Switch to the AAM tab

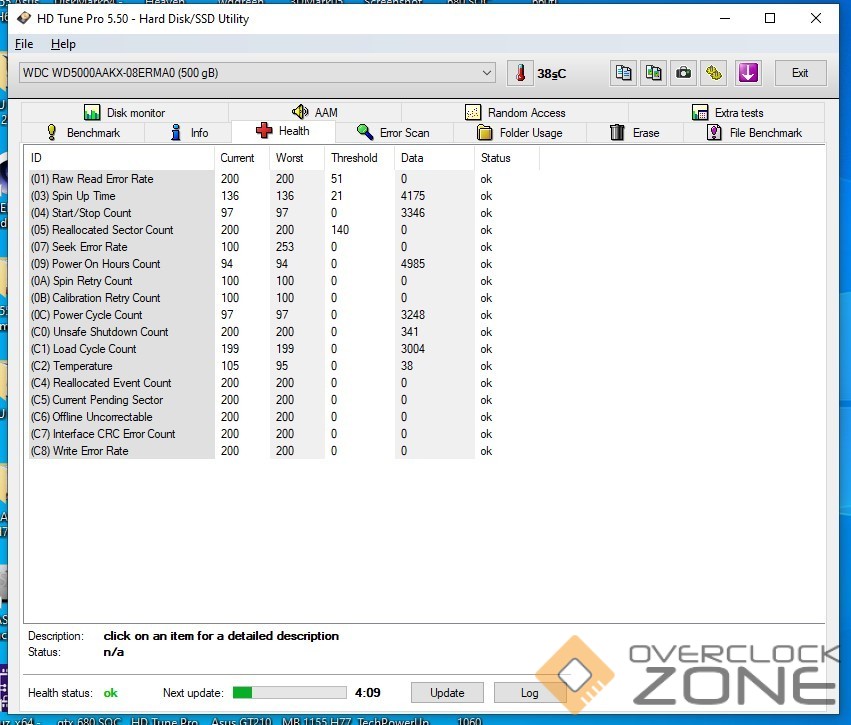pyautogui.click(x=315, y=112)
